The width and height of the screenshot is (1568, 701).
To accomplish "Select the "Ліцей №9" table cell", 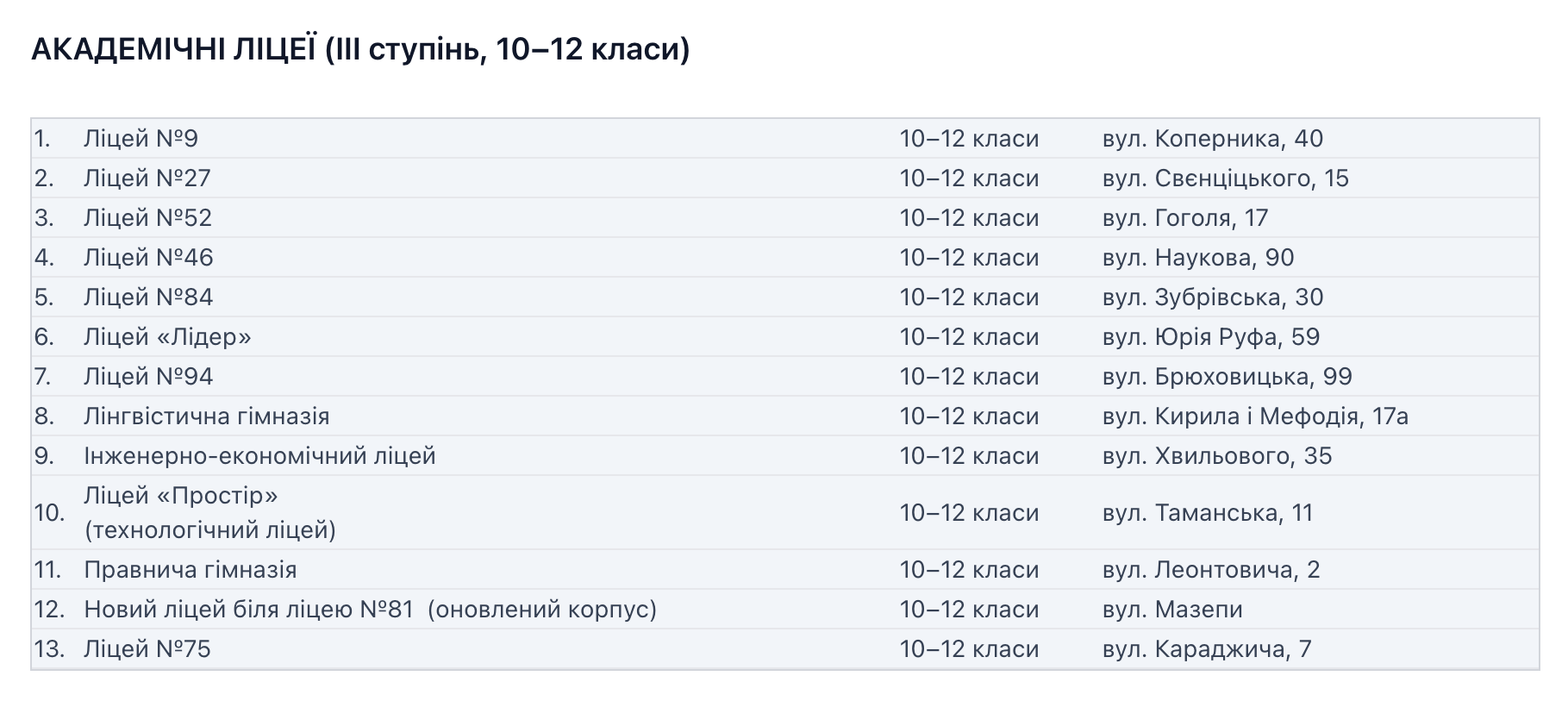I will click(x=141, y=139).
